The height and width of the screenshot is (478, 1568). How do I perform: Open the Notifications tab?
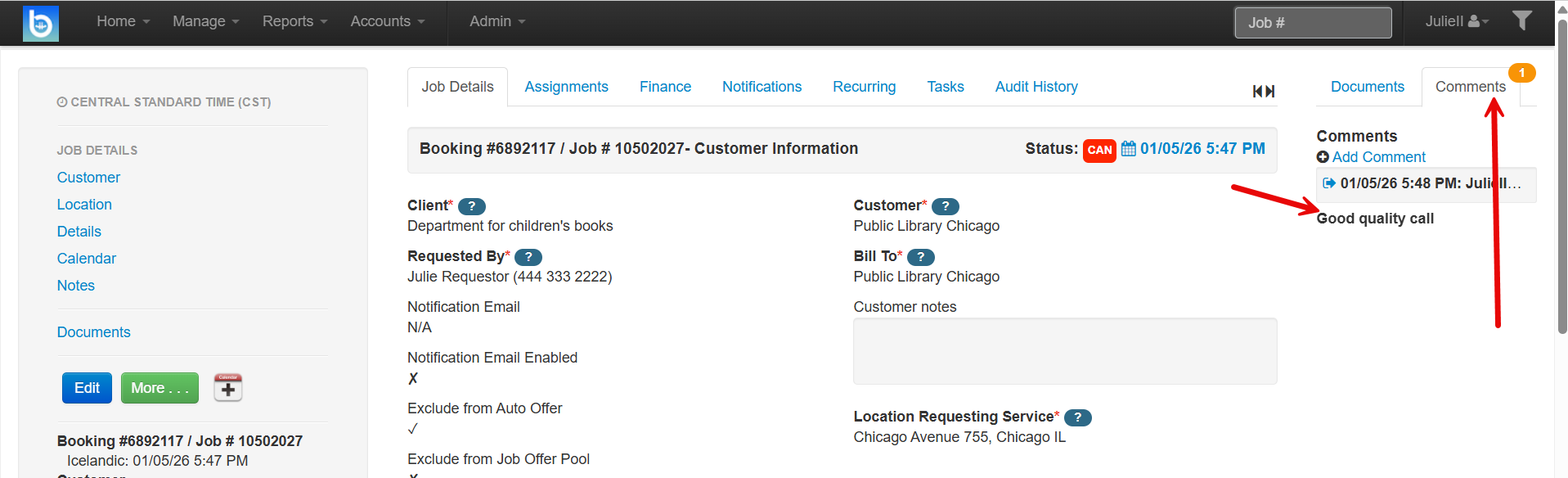[x=762, y=87]
